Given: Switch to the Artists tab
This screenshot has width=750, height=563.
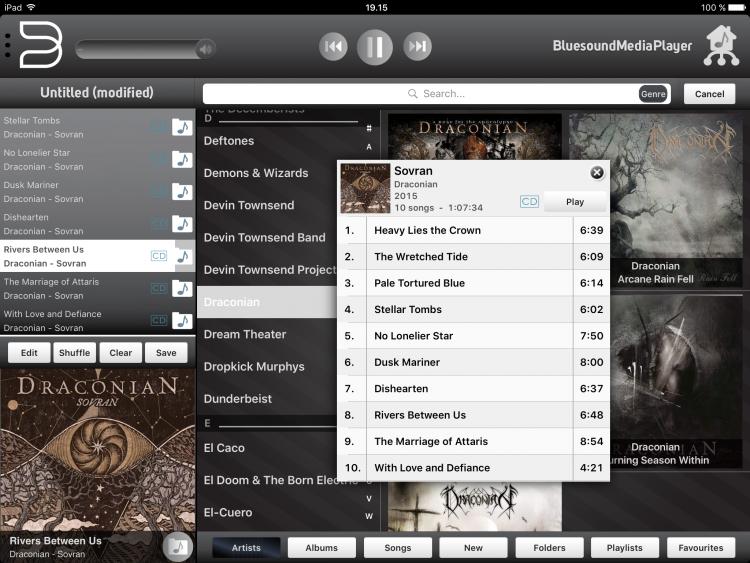Looking at the screenshot, I should coord(246,548).
